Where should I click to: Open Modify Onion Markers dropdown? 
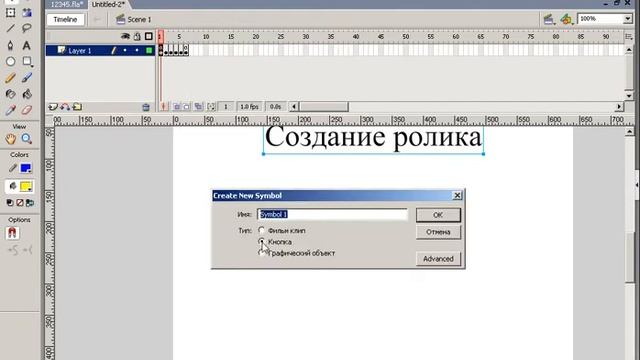[x=211, y=107]
